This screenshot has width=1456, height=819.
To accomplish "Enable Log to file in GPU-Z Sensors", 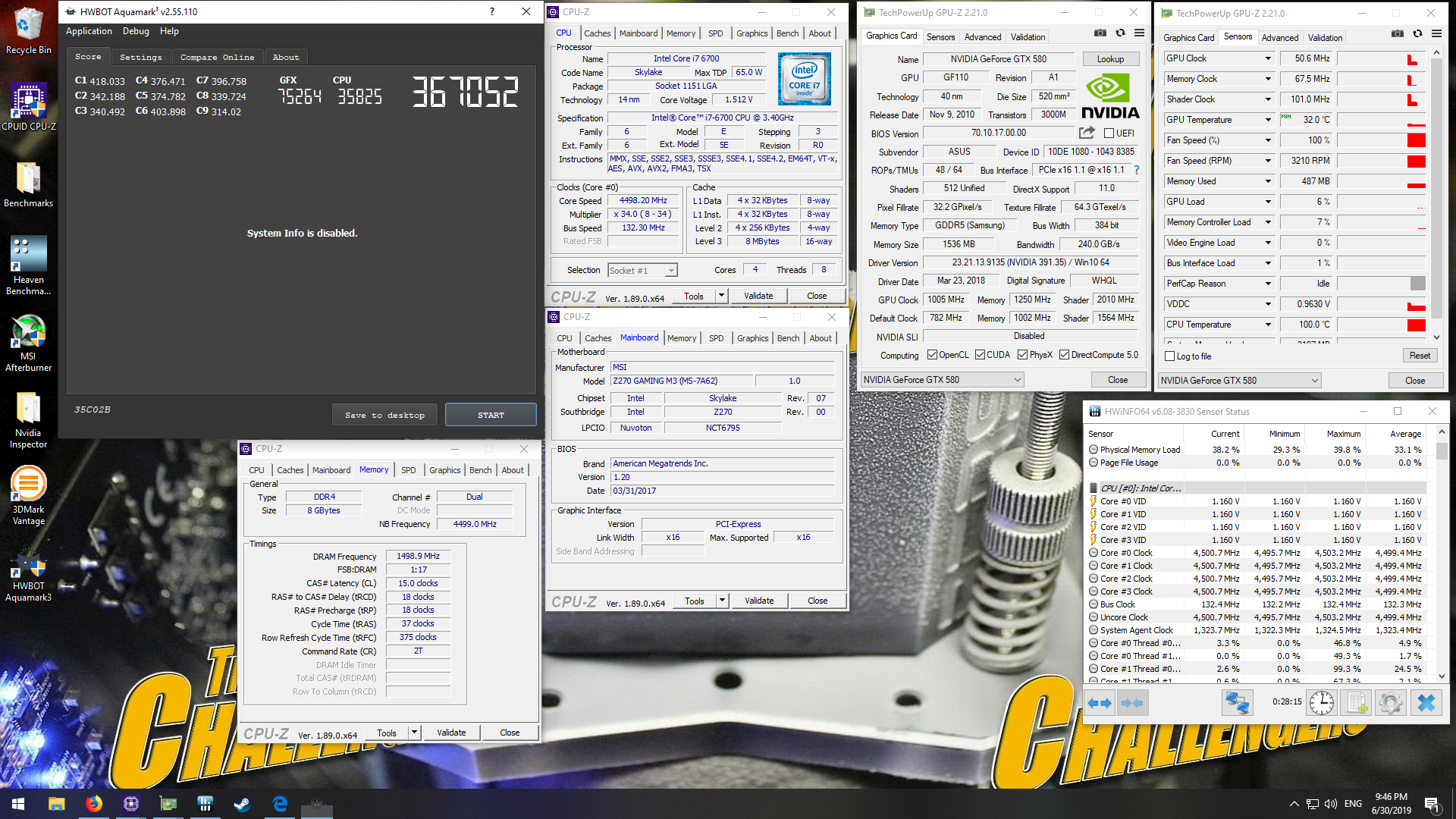I will pos(1169,356).
